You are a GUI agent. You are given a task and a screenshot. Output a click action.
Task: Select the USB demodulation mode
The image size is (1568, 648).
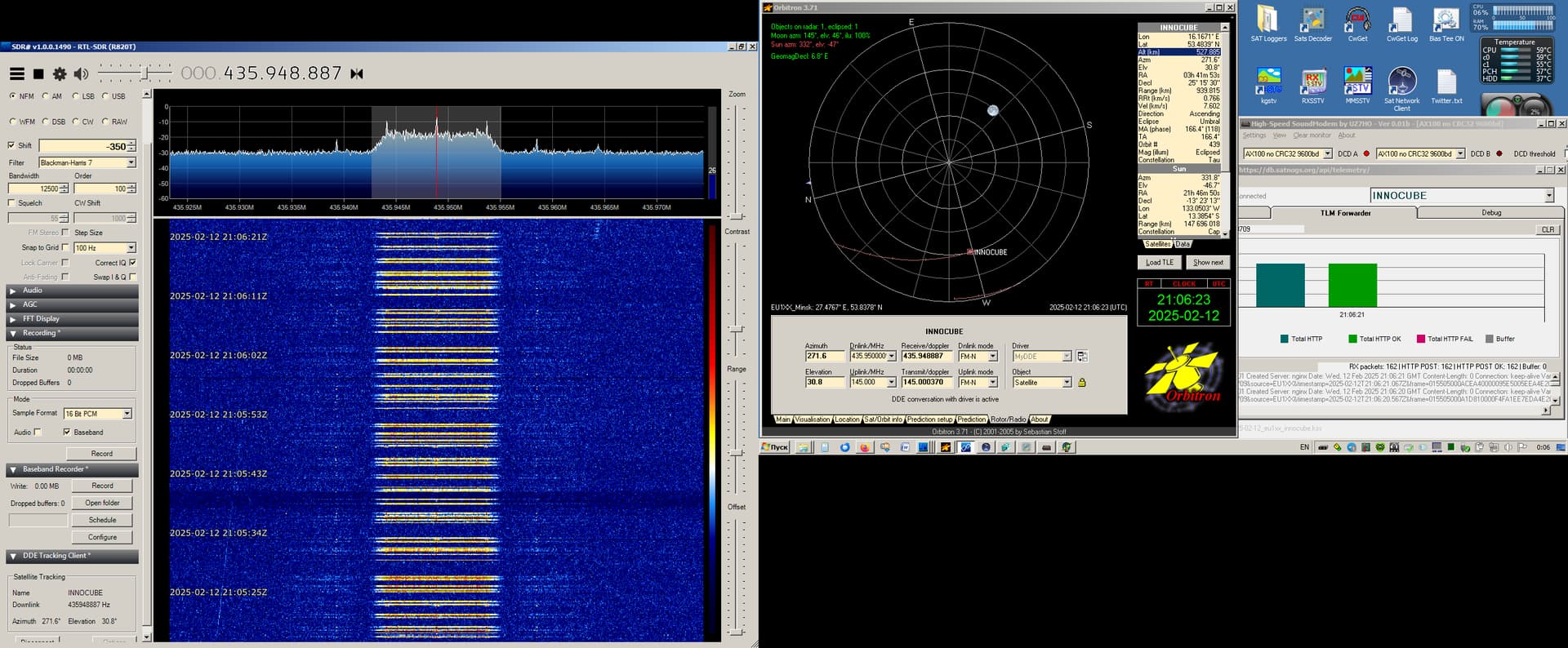pyautogui.click(x=105, y=96)
